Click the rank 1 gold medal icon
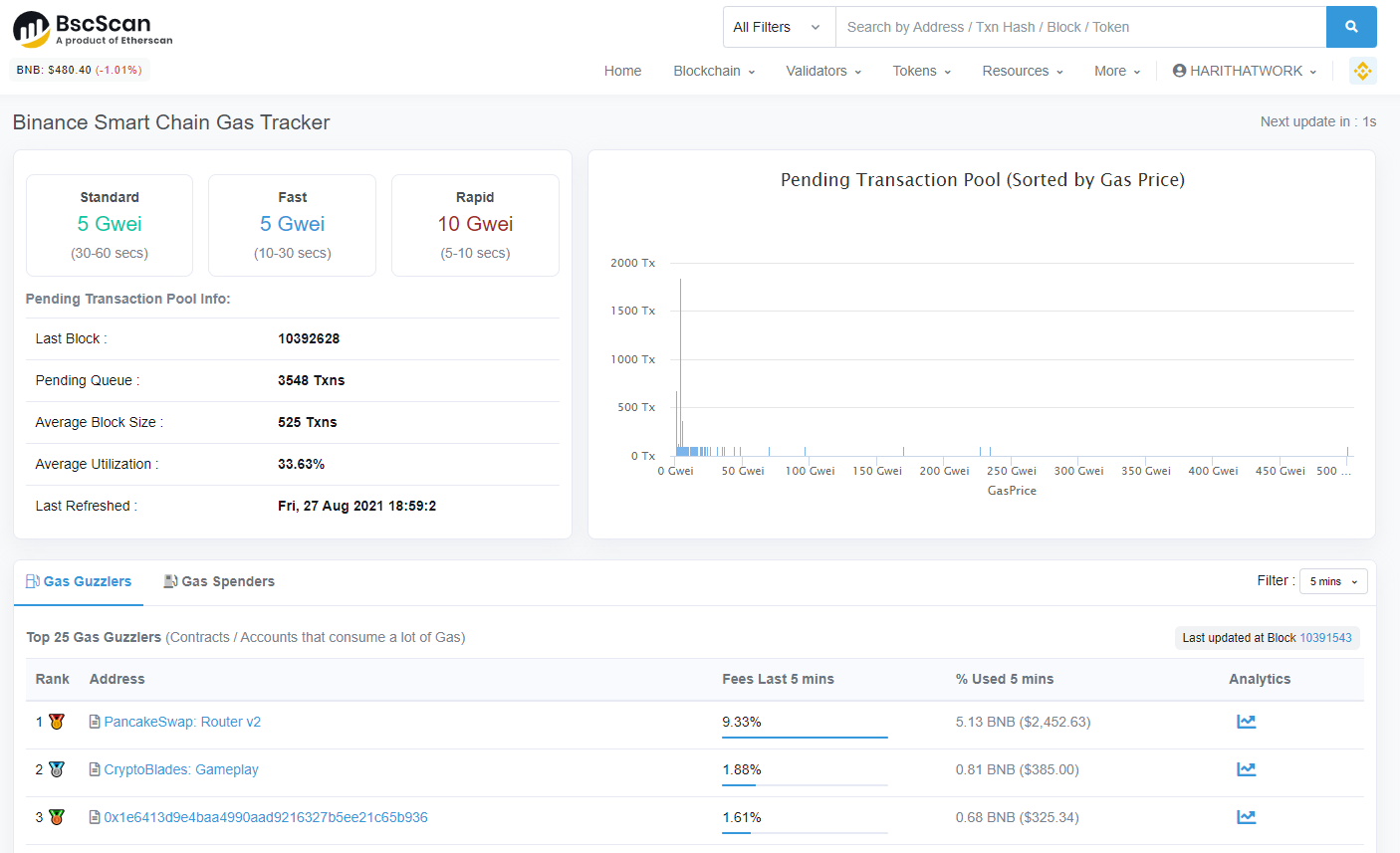 pos(57,722)
